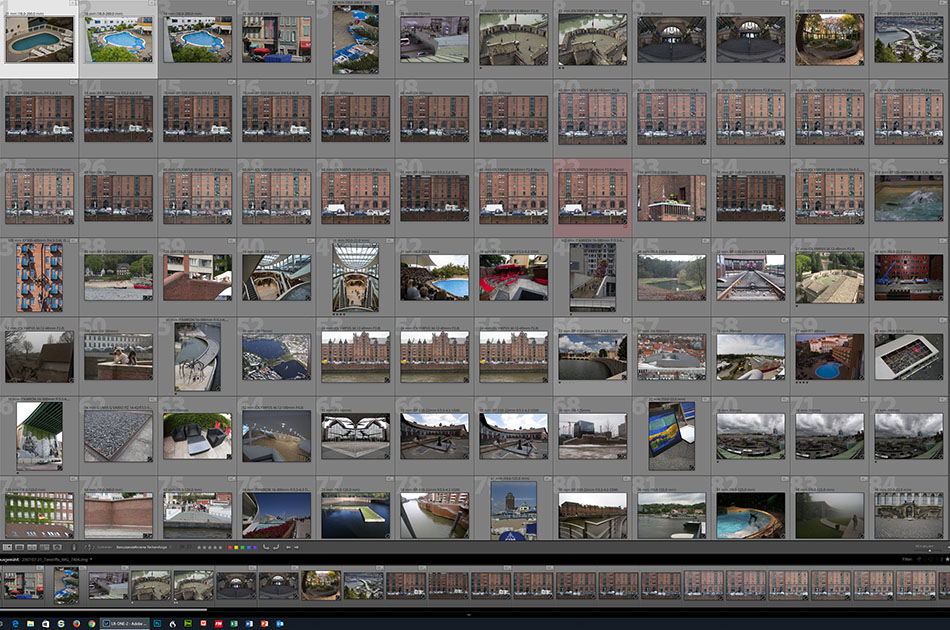Apply the green color label
950x630 pixels.
coord(242,547)
